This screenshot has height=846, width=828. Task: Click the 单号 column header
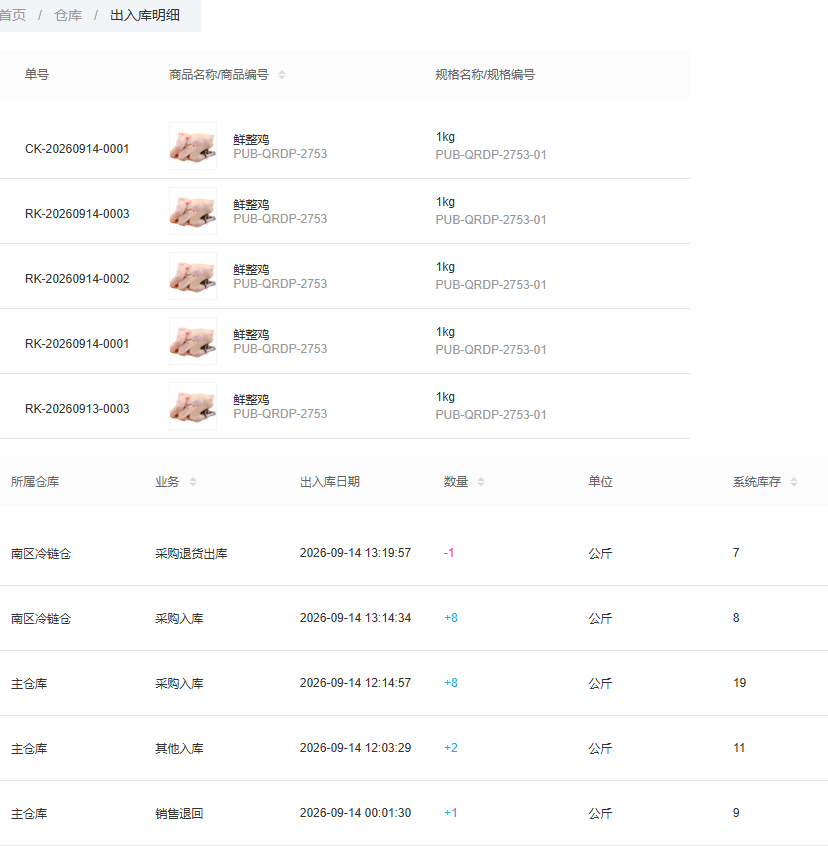pos(37,74)
